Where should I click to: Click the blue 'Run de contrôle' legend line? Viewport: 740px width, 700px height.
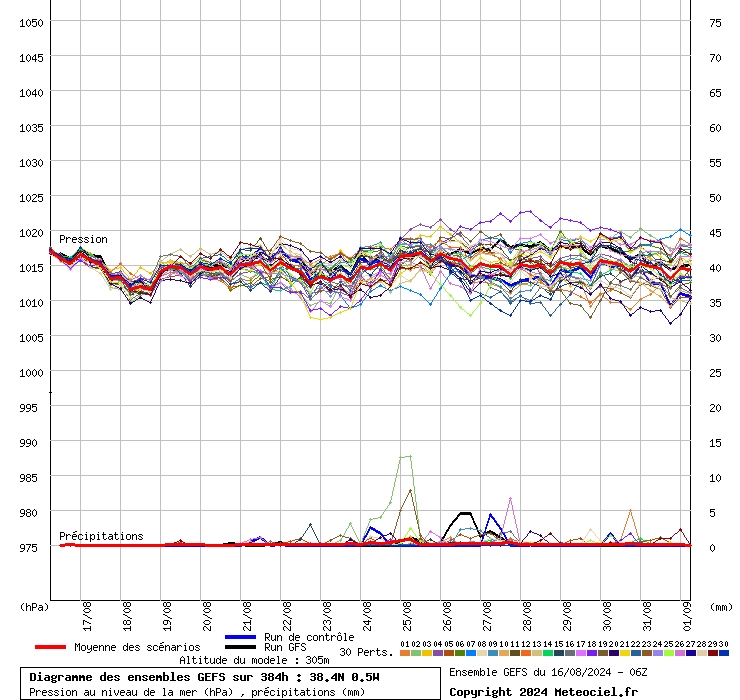coord(241,637)
